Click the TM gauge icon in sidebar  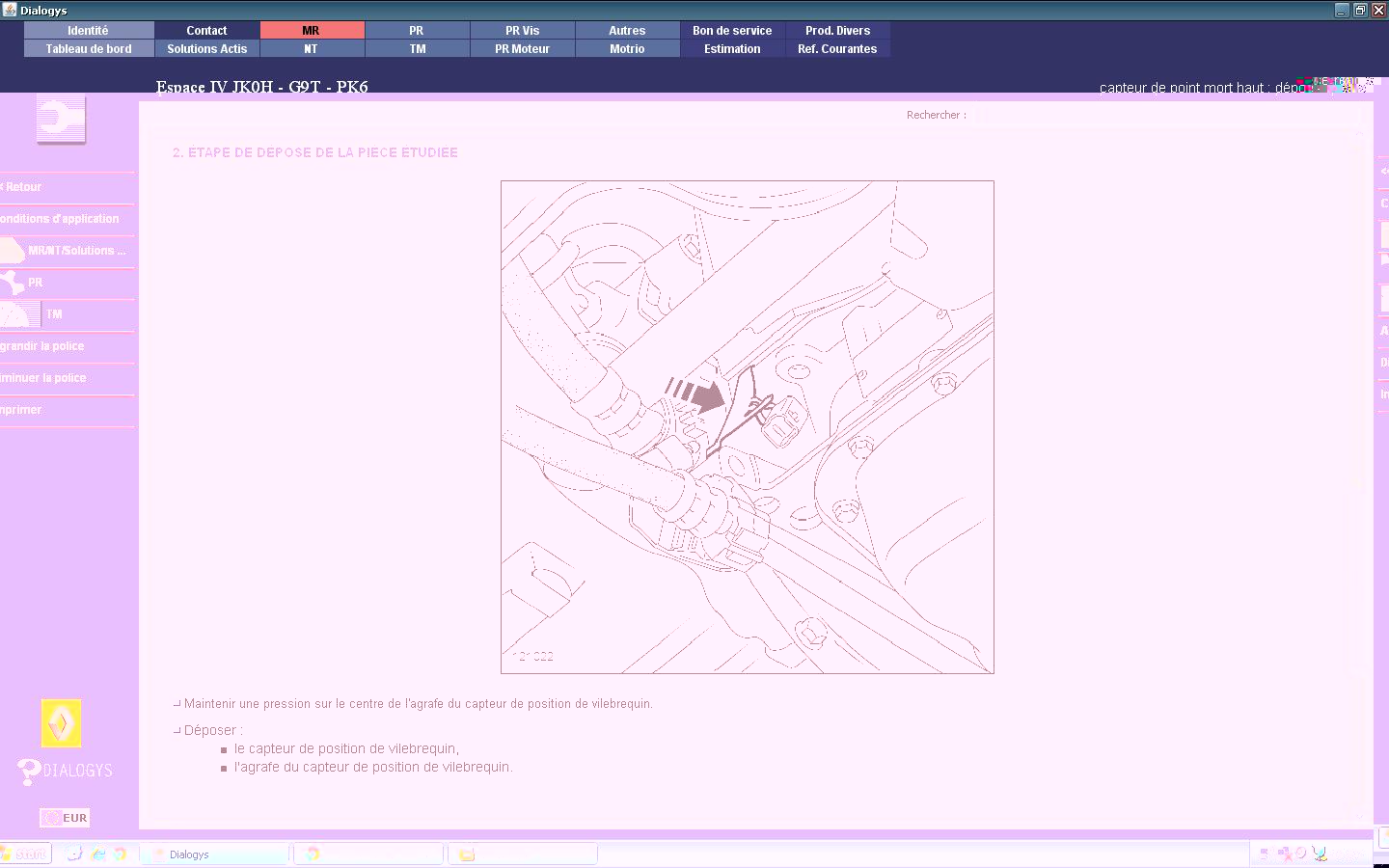[19, 314]
